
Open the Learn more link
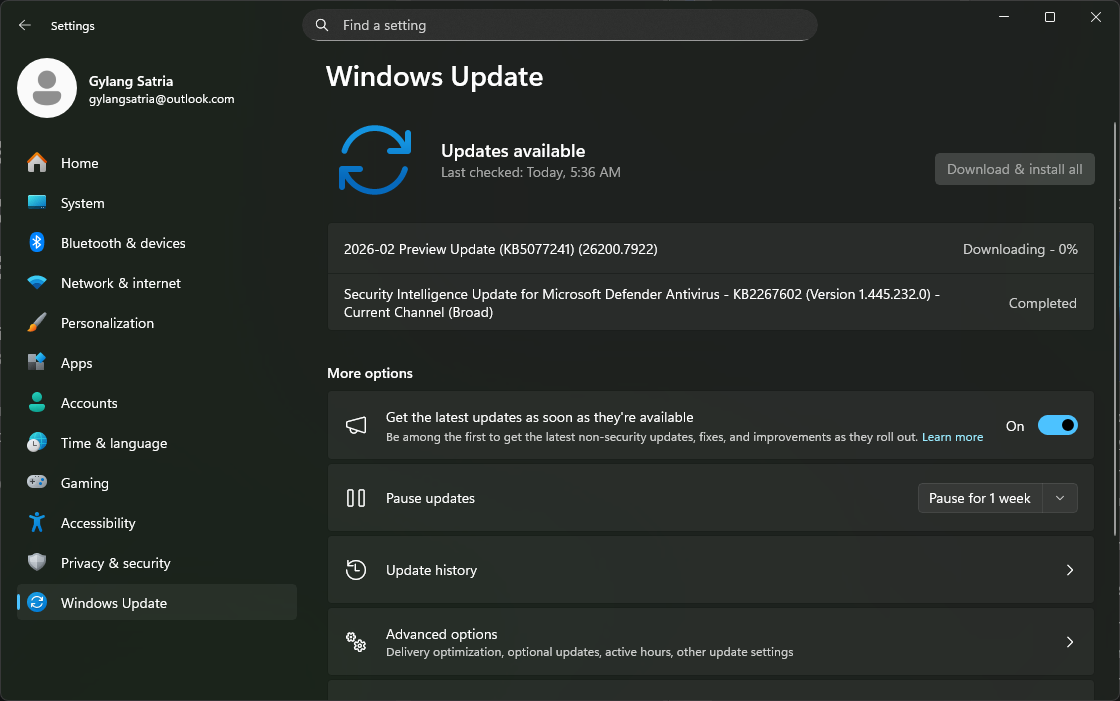coord(952,436)
